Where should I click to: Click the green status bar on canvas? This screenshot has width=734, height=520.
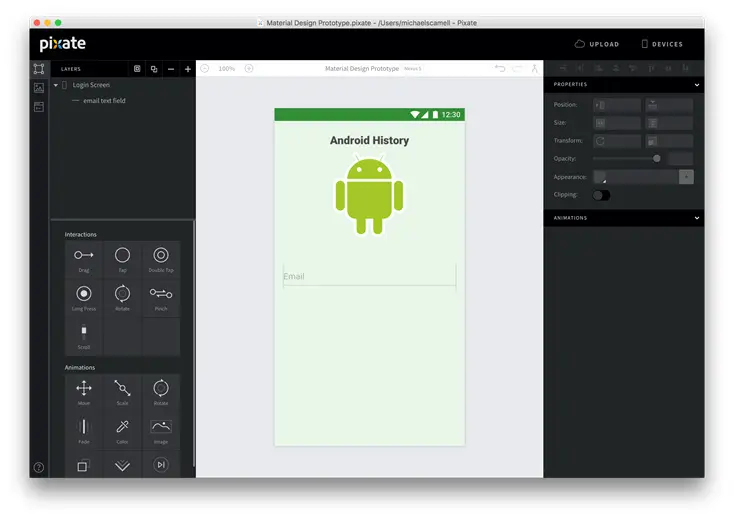point(369,115)
